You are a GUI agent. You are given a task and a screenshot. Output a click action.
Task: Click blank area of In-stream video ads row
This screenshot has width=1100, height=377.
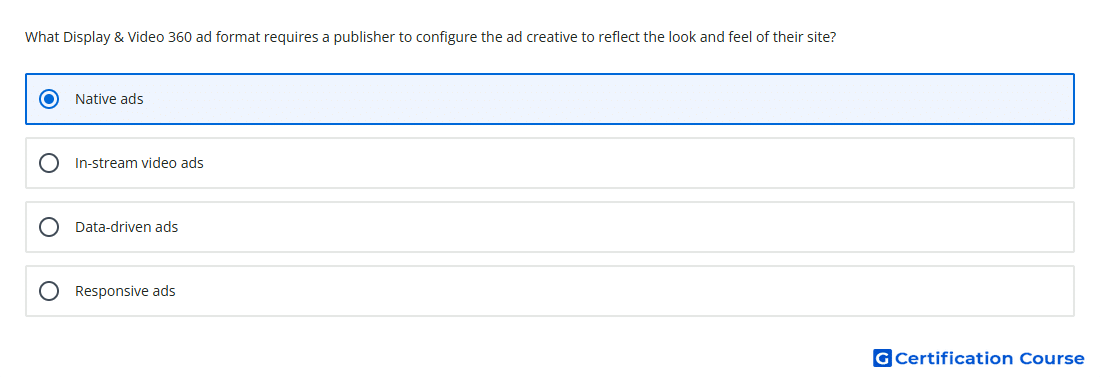point(631,163)
